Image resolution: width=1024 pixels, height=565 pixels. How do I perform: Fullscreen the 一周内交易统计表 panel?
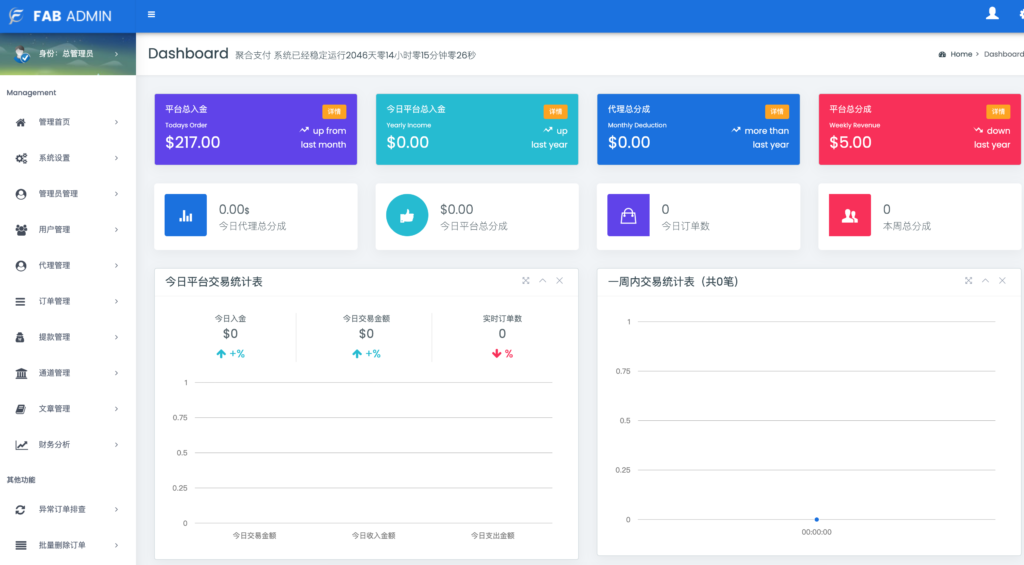point(968,281)
